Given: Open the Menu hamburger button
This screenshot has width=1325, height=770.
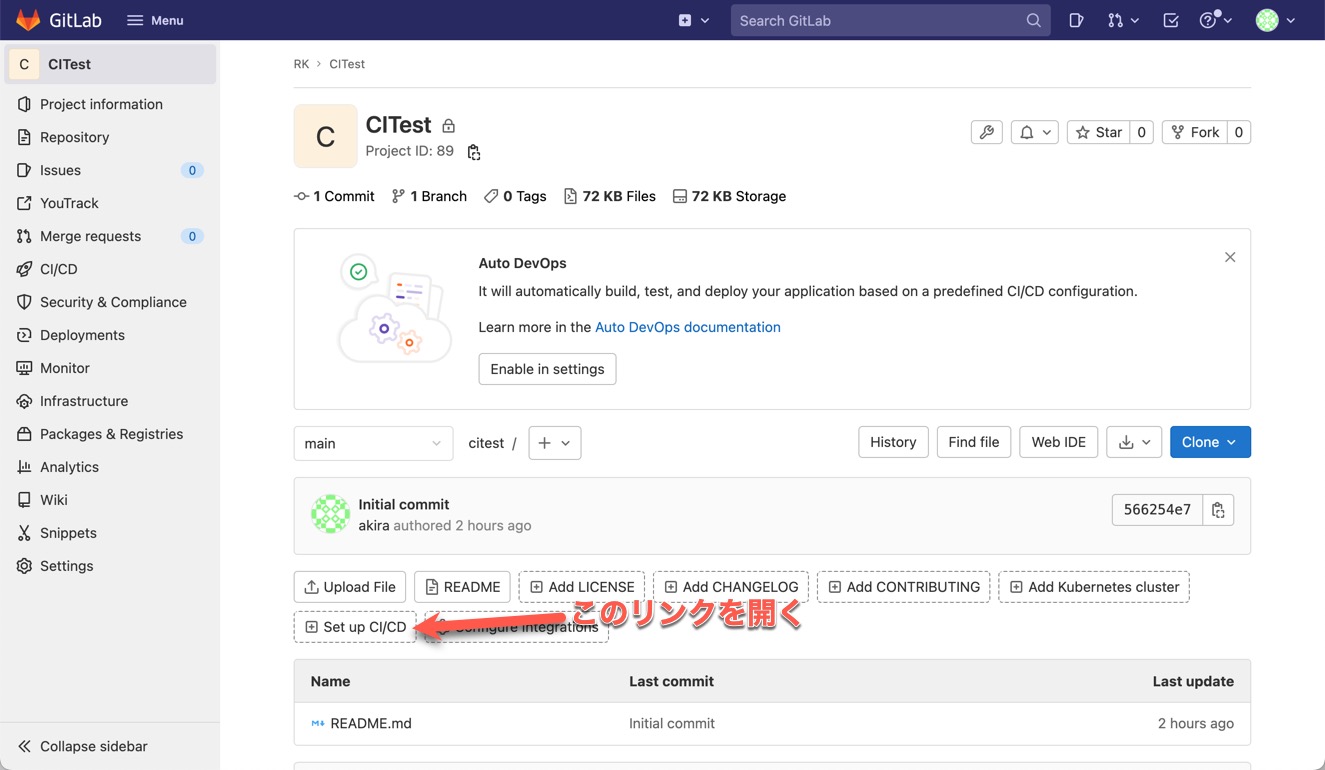Looking at the screenshot, I should coord(155,20).
